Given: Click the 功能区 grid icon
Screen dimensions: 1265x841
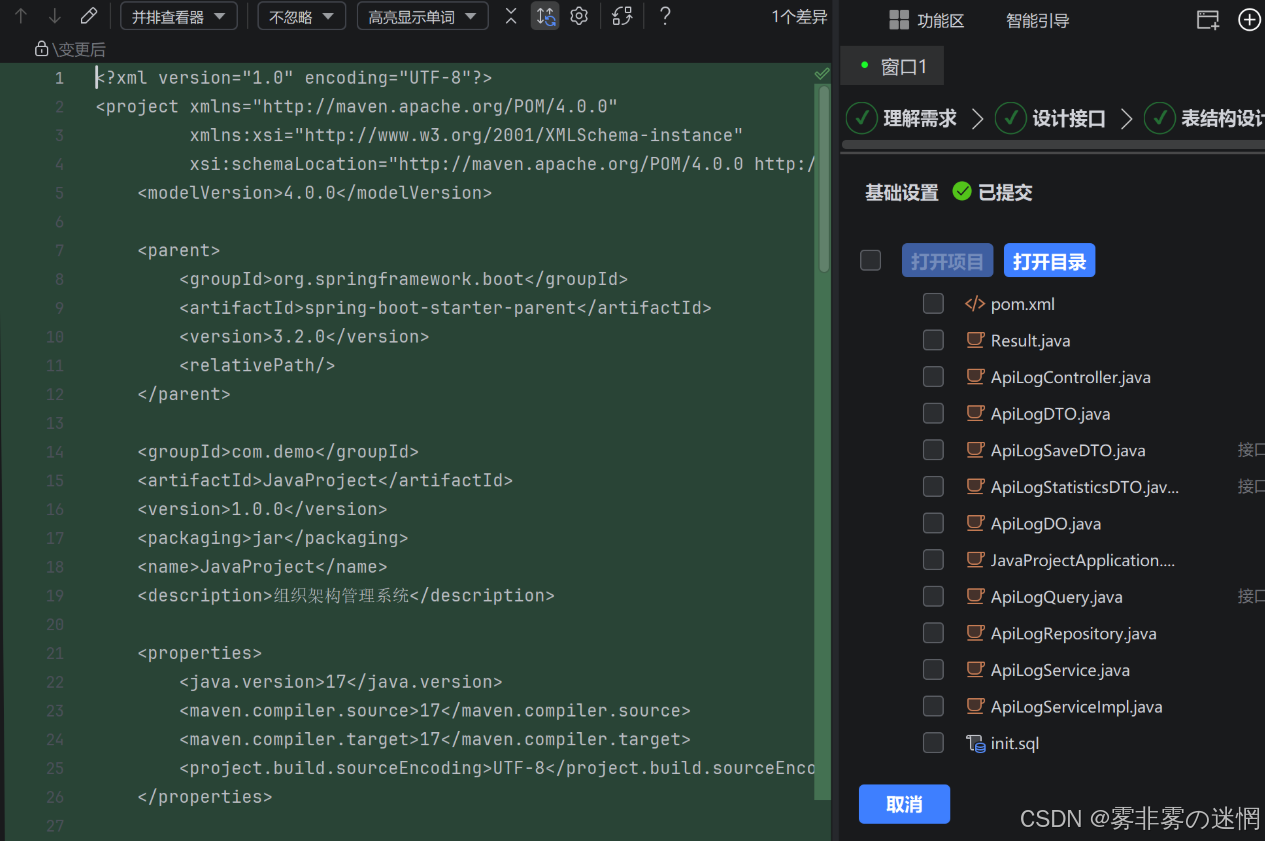Looking at the screenshot, I should click(899, 20).
